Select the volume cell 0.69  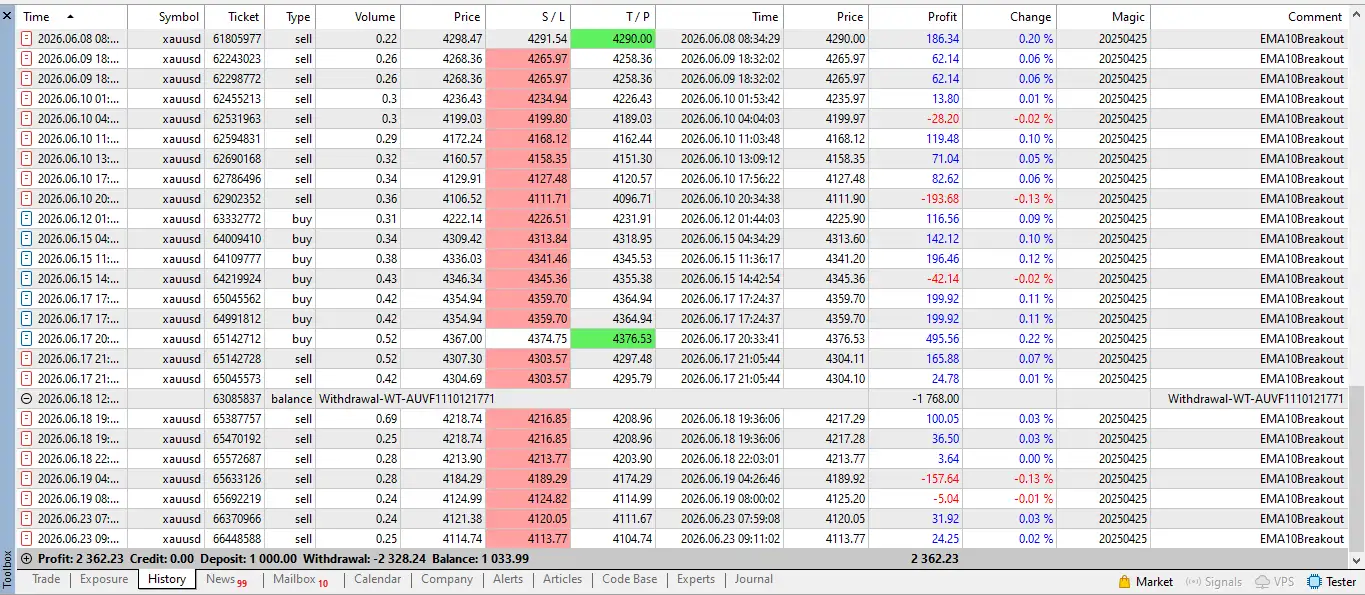tap(384, 419)
